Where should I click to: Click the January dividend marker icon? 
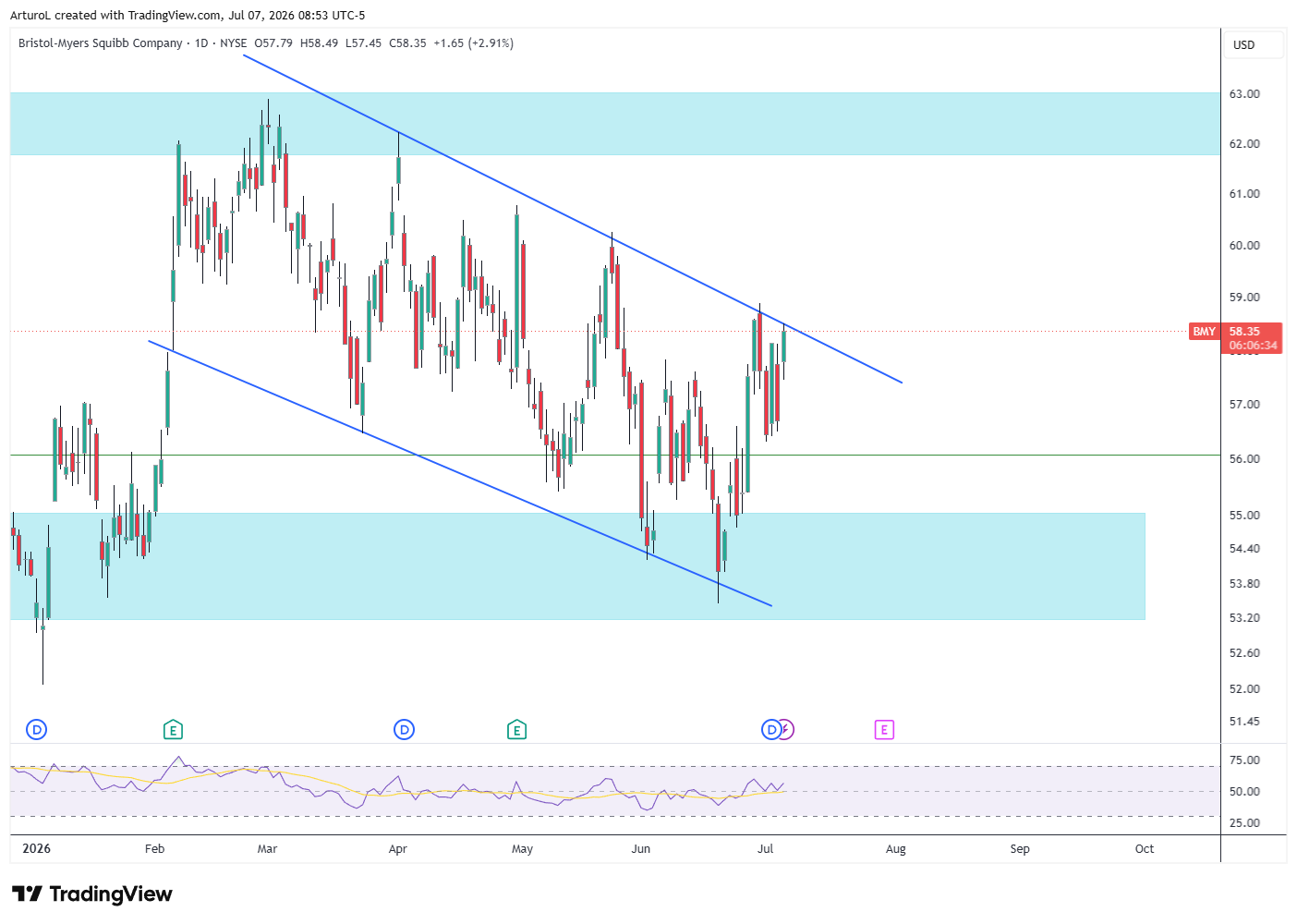point(37,730)
